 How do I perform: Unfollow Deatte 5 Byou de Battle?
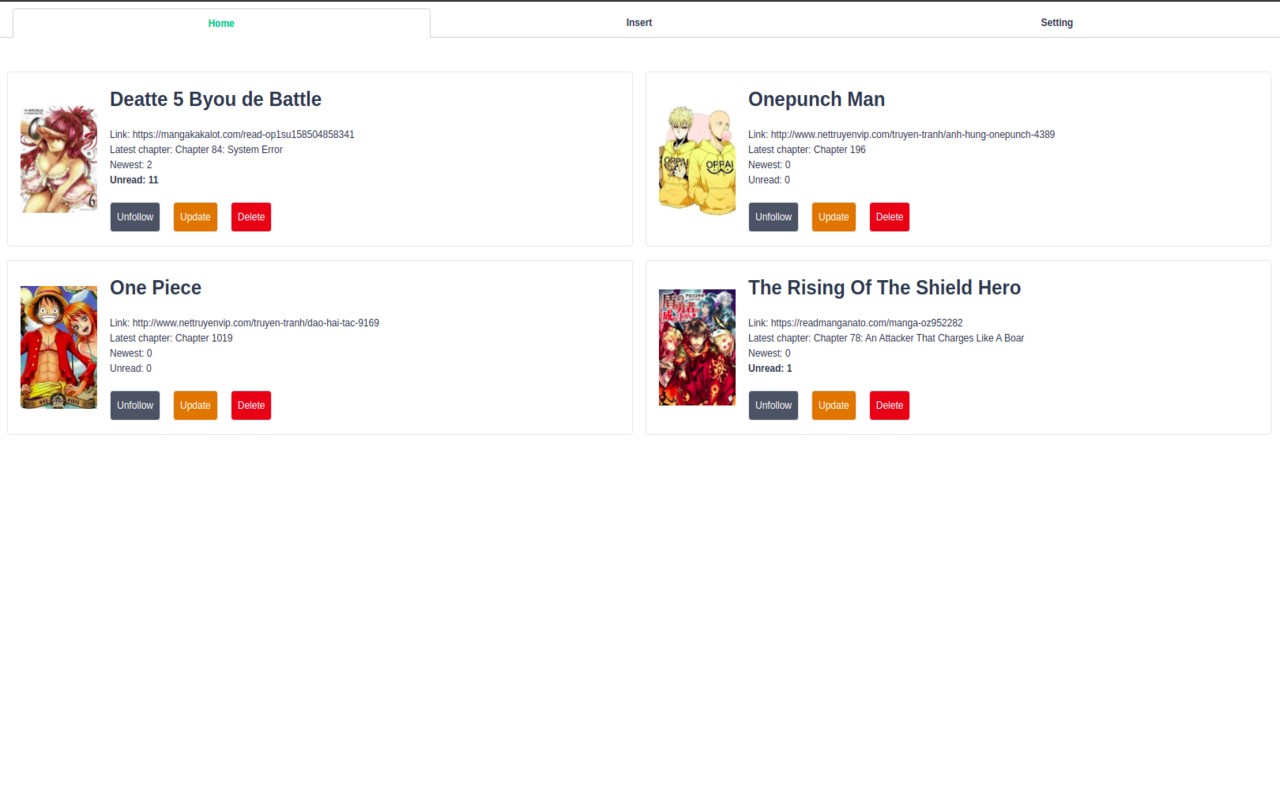tap(135, 217)
